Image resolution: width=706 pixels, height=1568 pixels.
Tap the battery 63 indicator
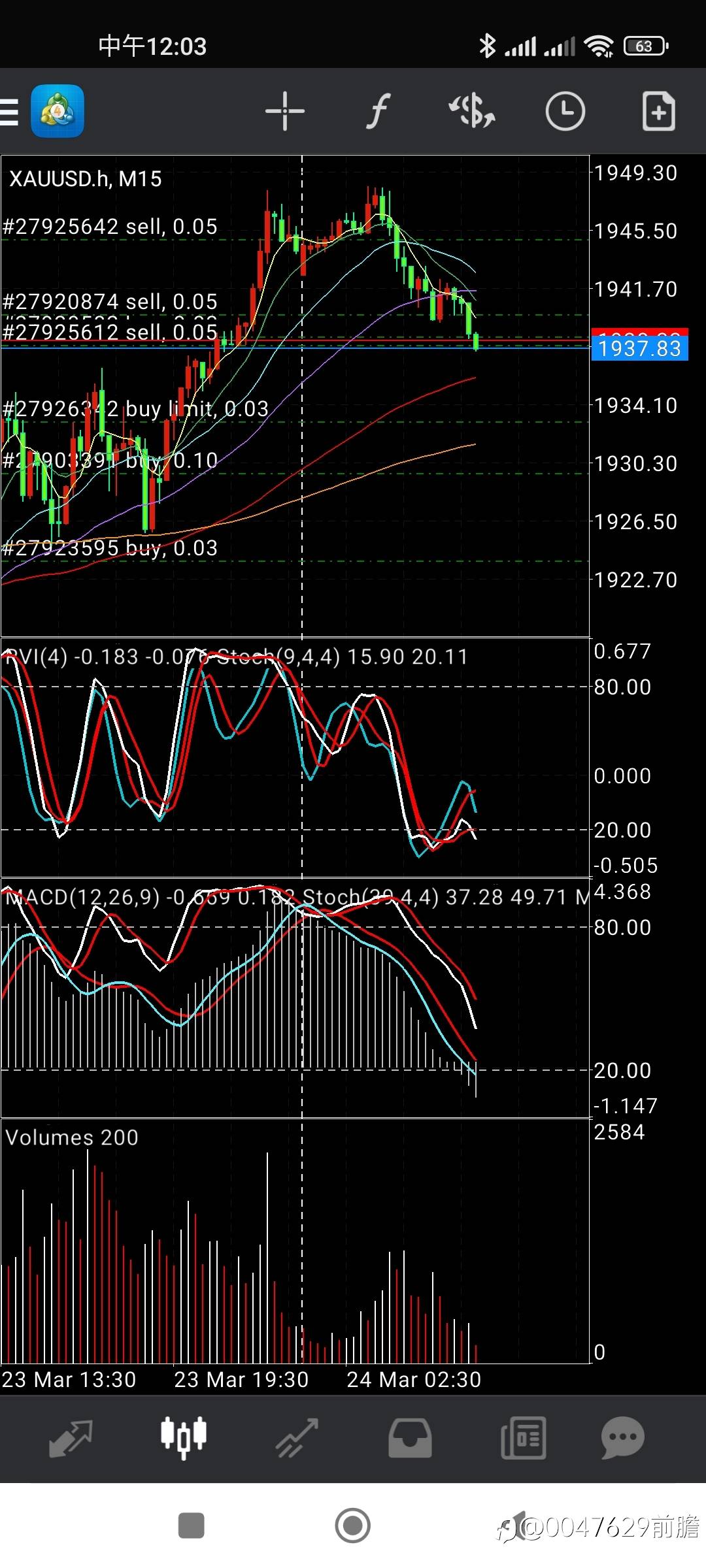click(x=646, y=46)
